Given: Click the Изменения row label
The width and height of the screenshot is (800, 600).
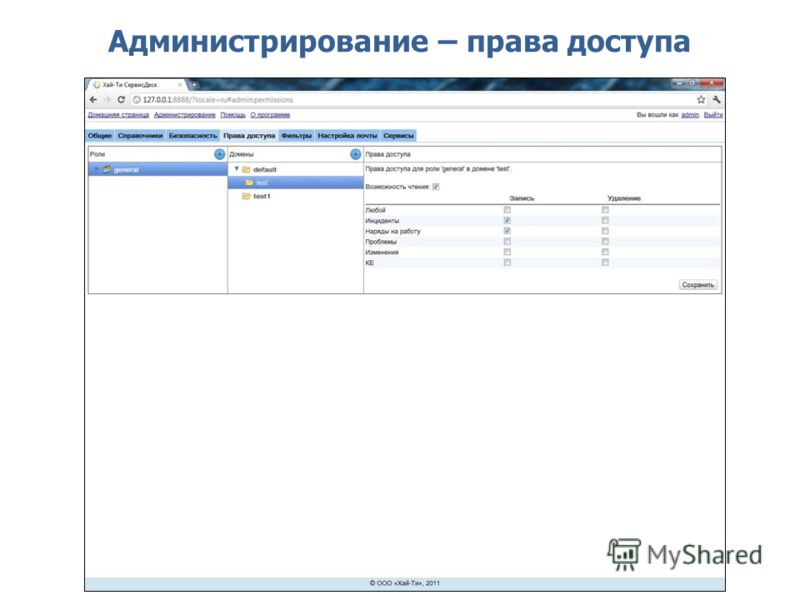Looking at the screenshot, I should click(382, 252).
